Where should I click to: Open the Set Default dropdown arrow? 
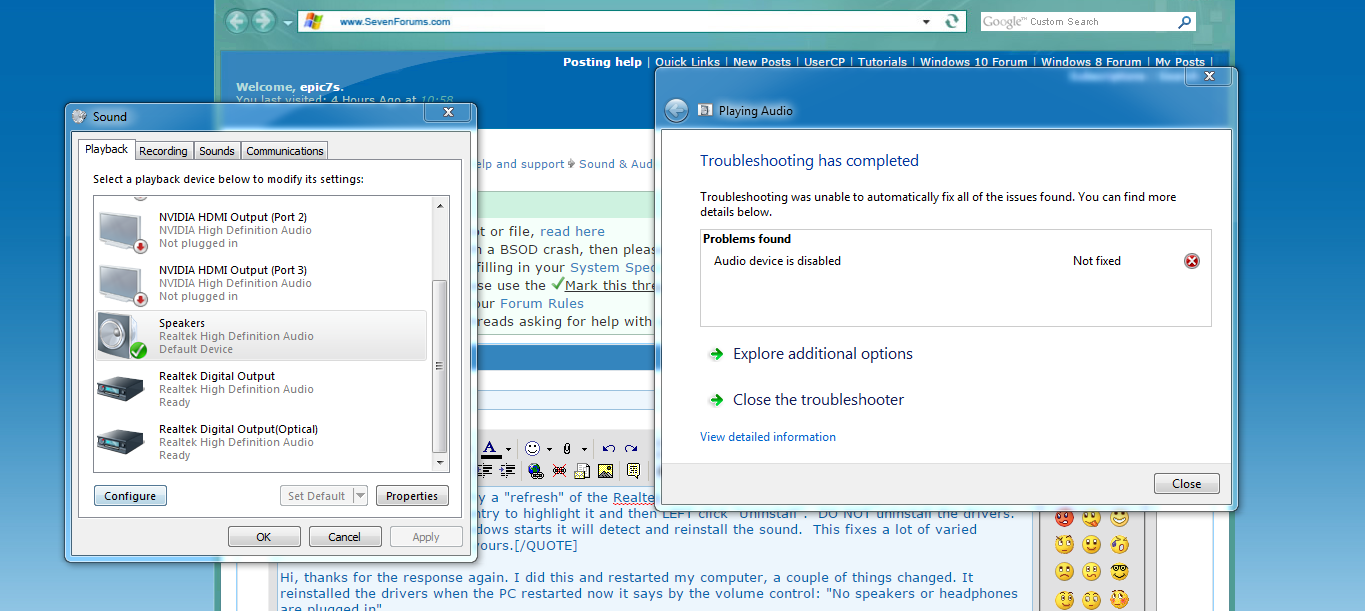point(360,496)
